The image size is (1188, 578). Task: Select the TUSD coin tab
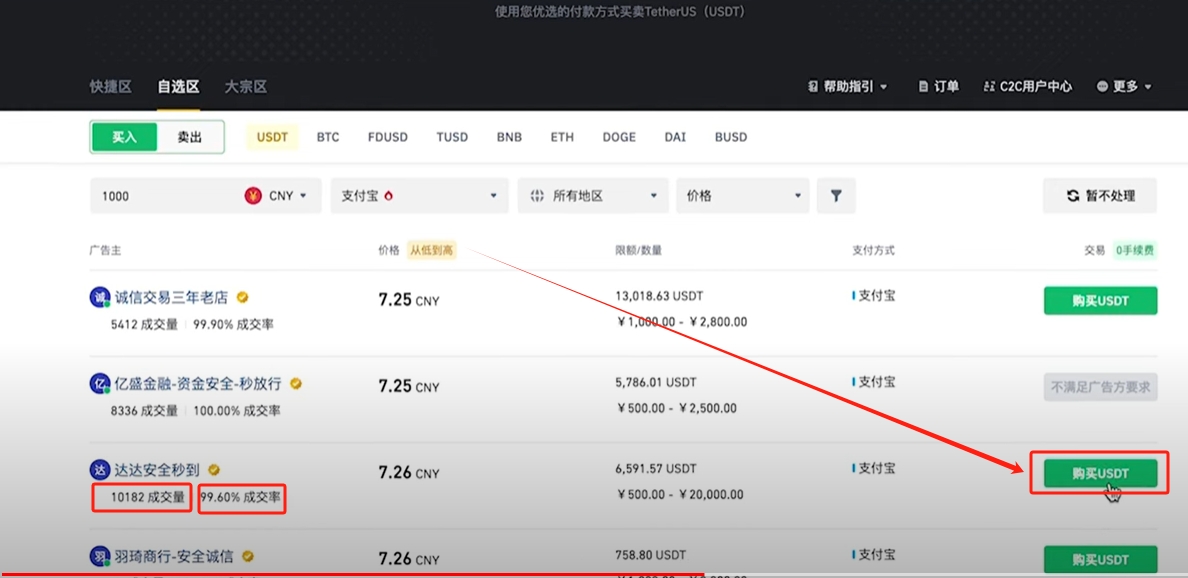pos(452,137)
